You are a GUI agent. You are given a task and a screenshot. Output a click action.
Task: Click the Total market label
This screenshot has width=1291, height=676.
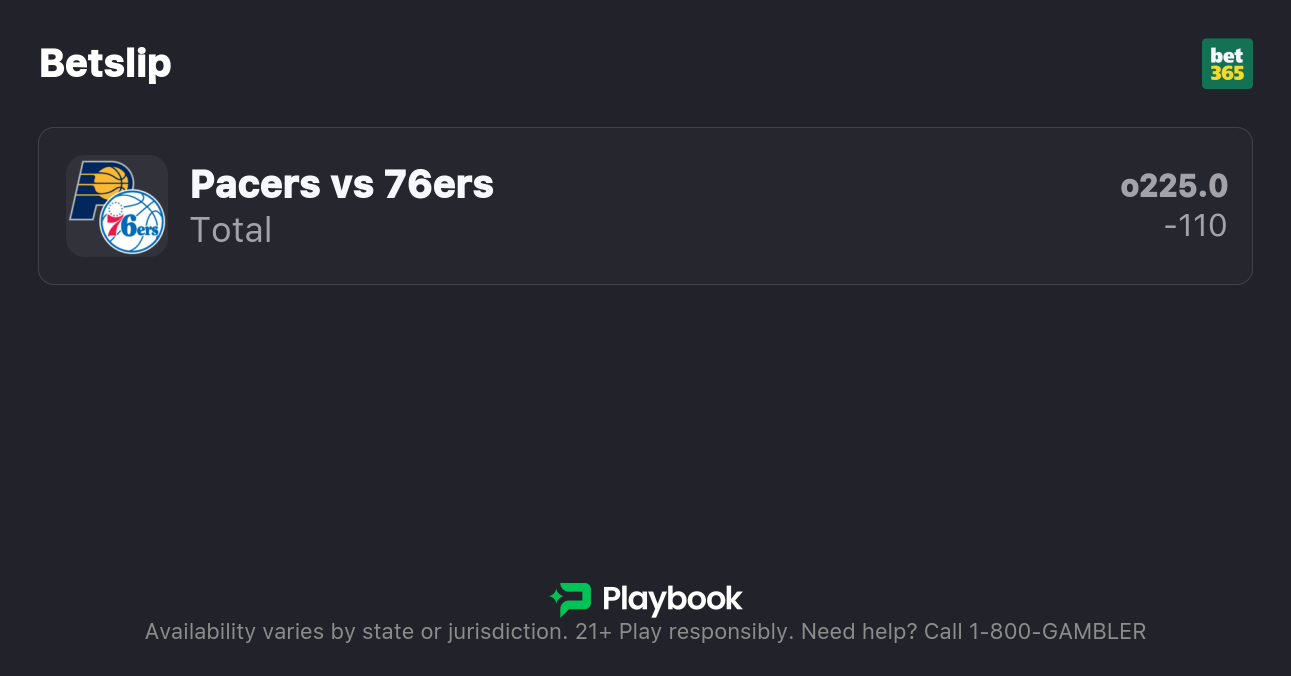click(x=231, y=230)
